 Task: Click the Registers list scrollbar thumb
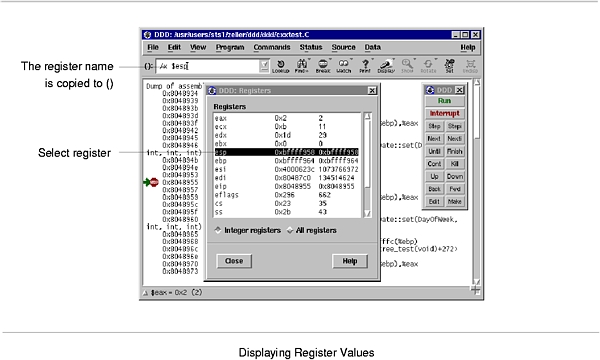click(x=367, y=154)
